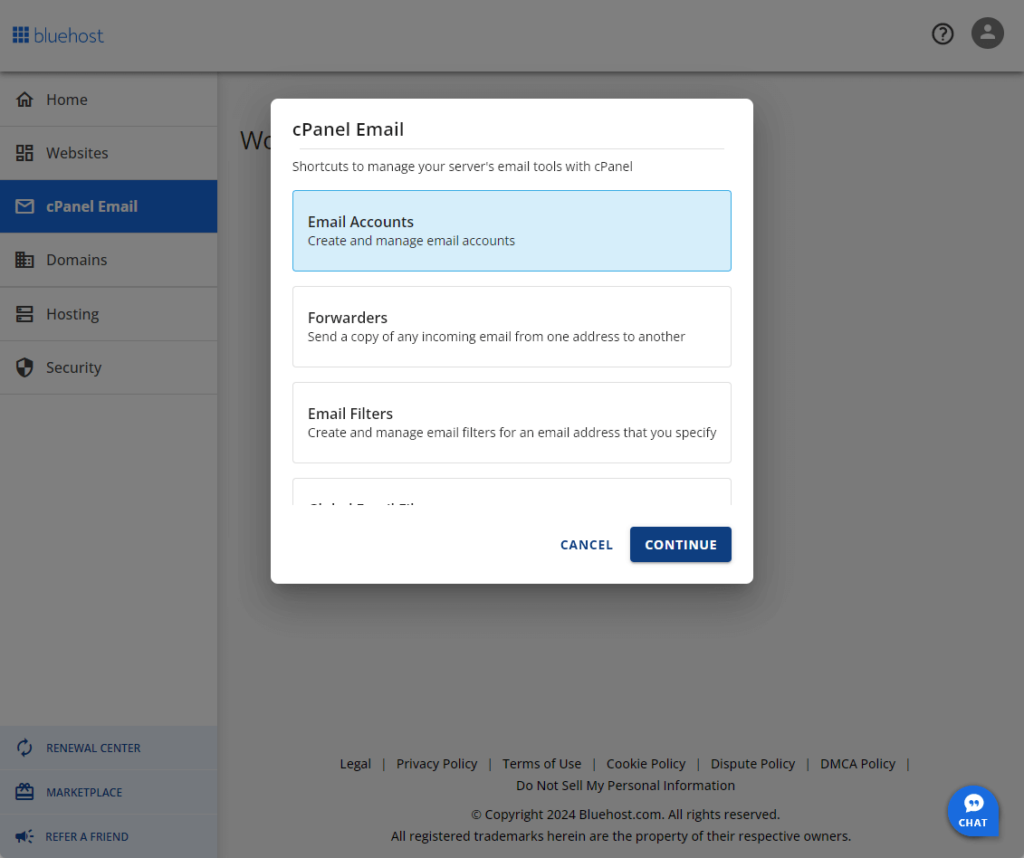The width and height of the screenshot is (1024, 858).
Task: Click the bluehost wordmark text
Action: (x=69, y=36)
